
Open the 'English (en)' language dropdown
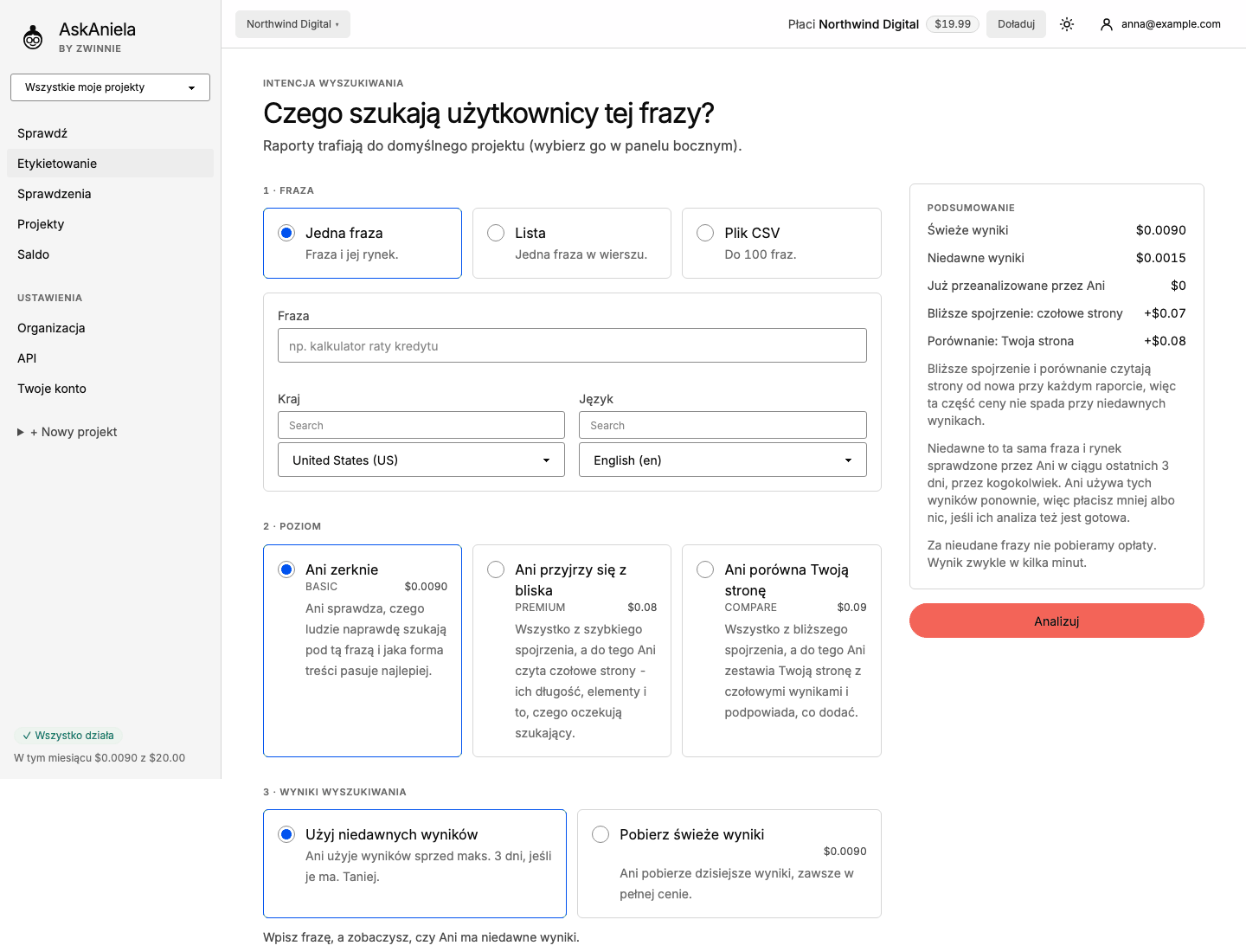723,460
